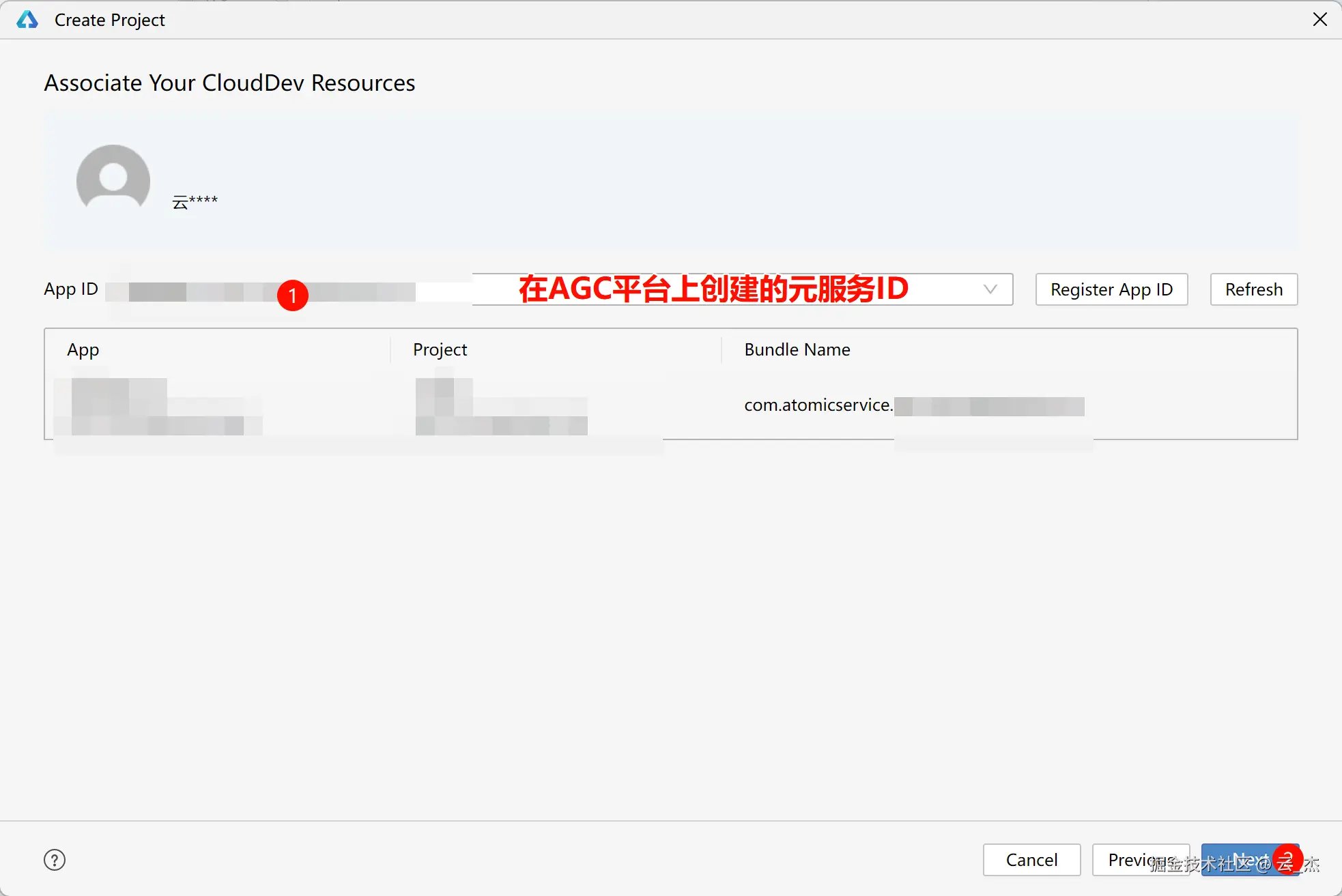The height and width of the screenshot is (896, 1342).
Task: Click the Cancel button
Action: tap(1031, 860)
